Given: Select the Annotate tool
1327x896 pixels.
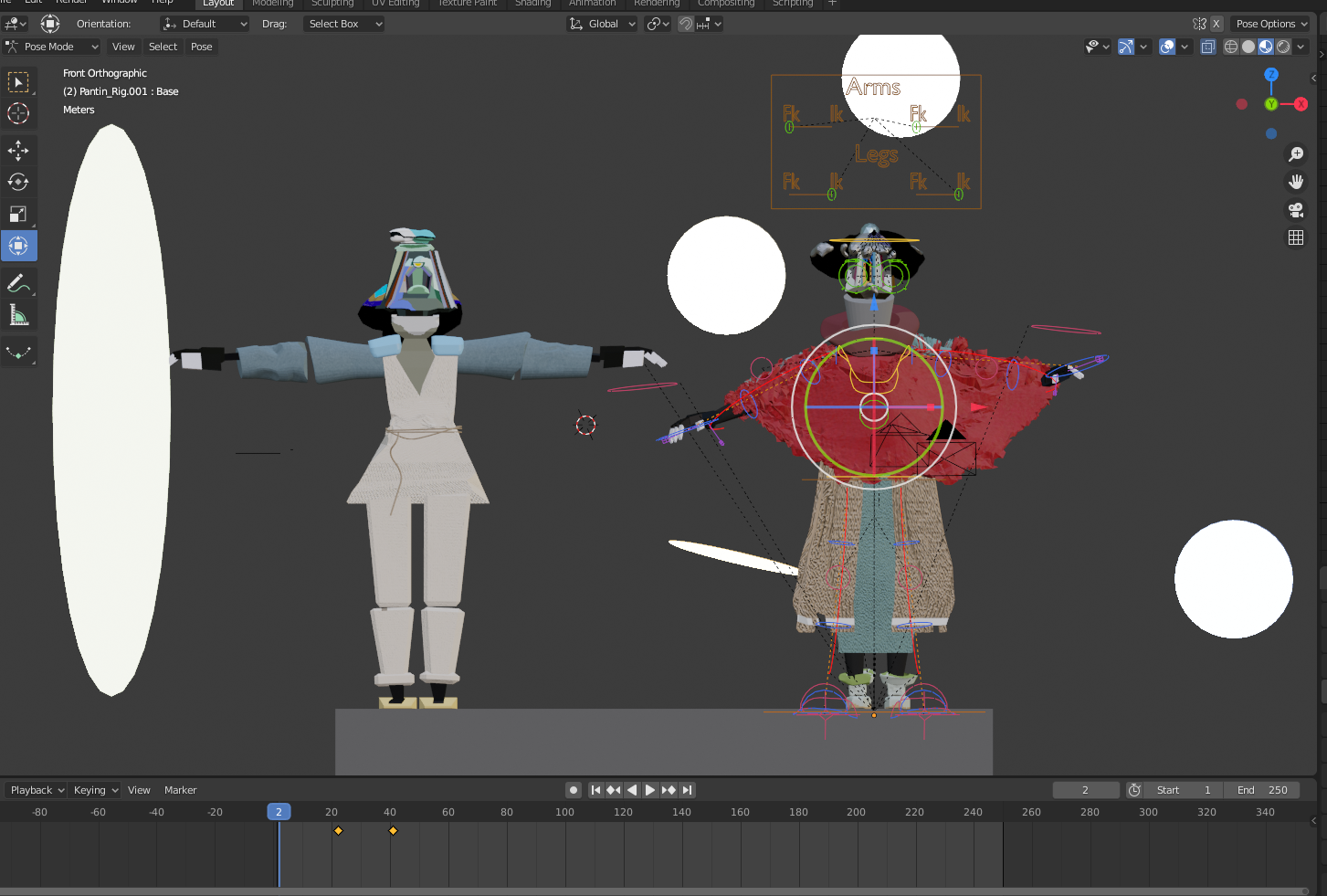Looking at the screenshot, I should tap(18, 283).
